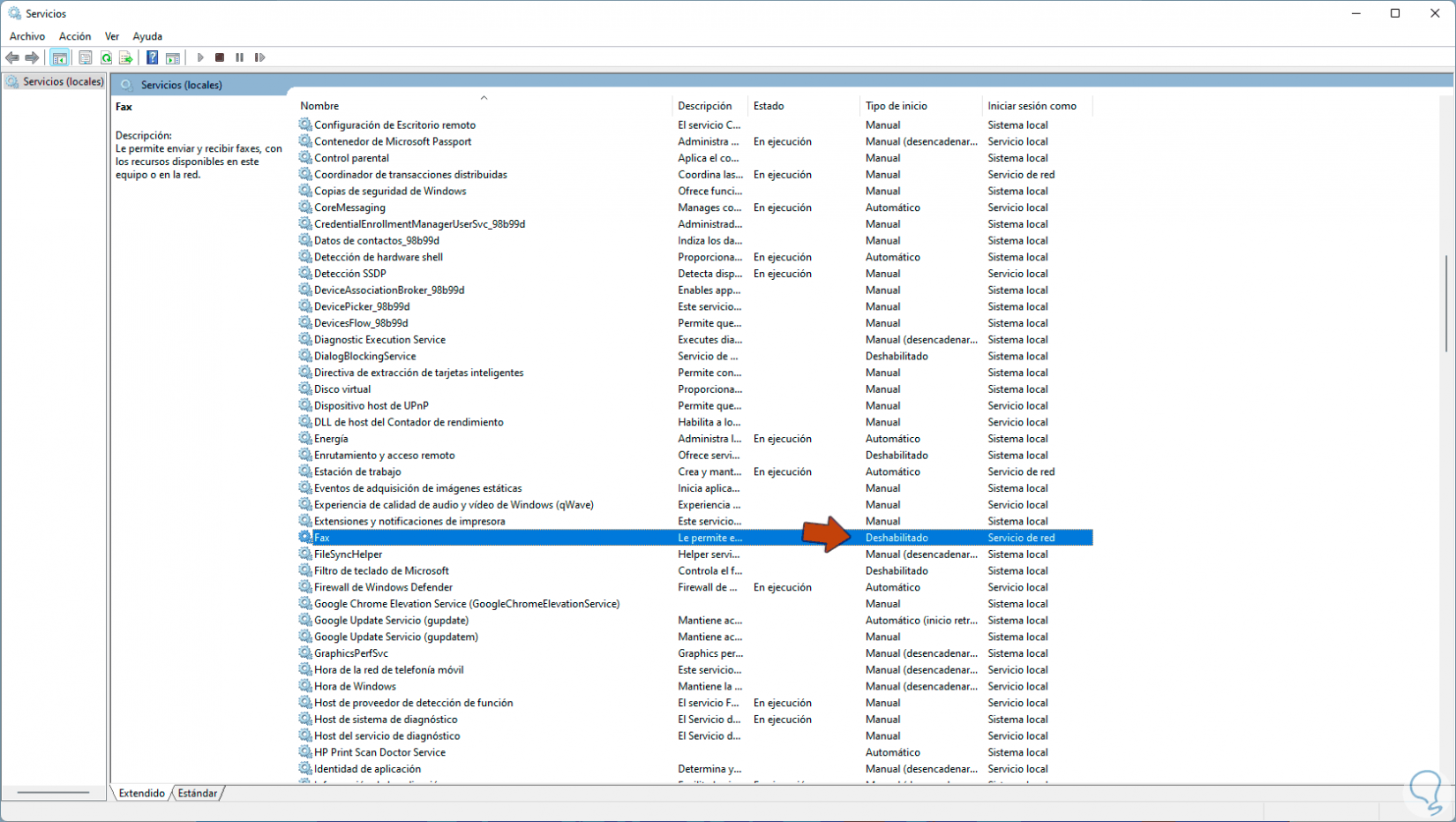The image size is (1456, 822).
Task: Click the vertical scrollbar of the services list
Action: [1446, 303]
